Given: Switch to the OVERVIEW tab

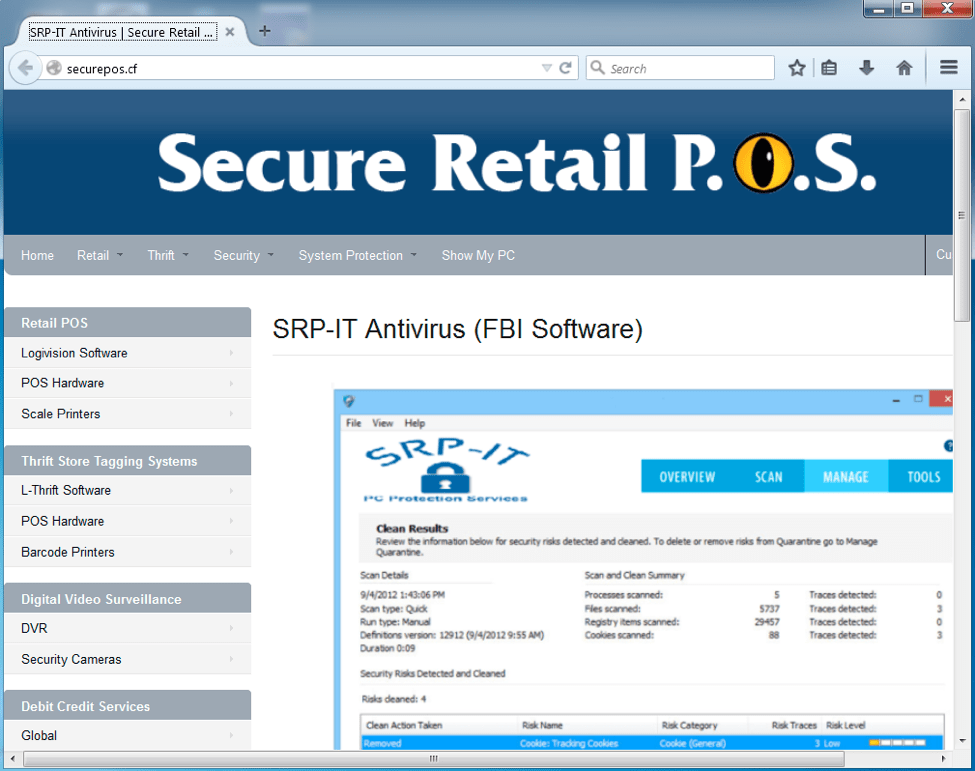Looking at the screenshot, I should tap(687, 477).
